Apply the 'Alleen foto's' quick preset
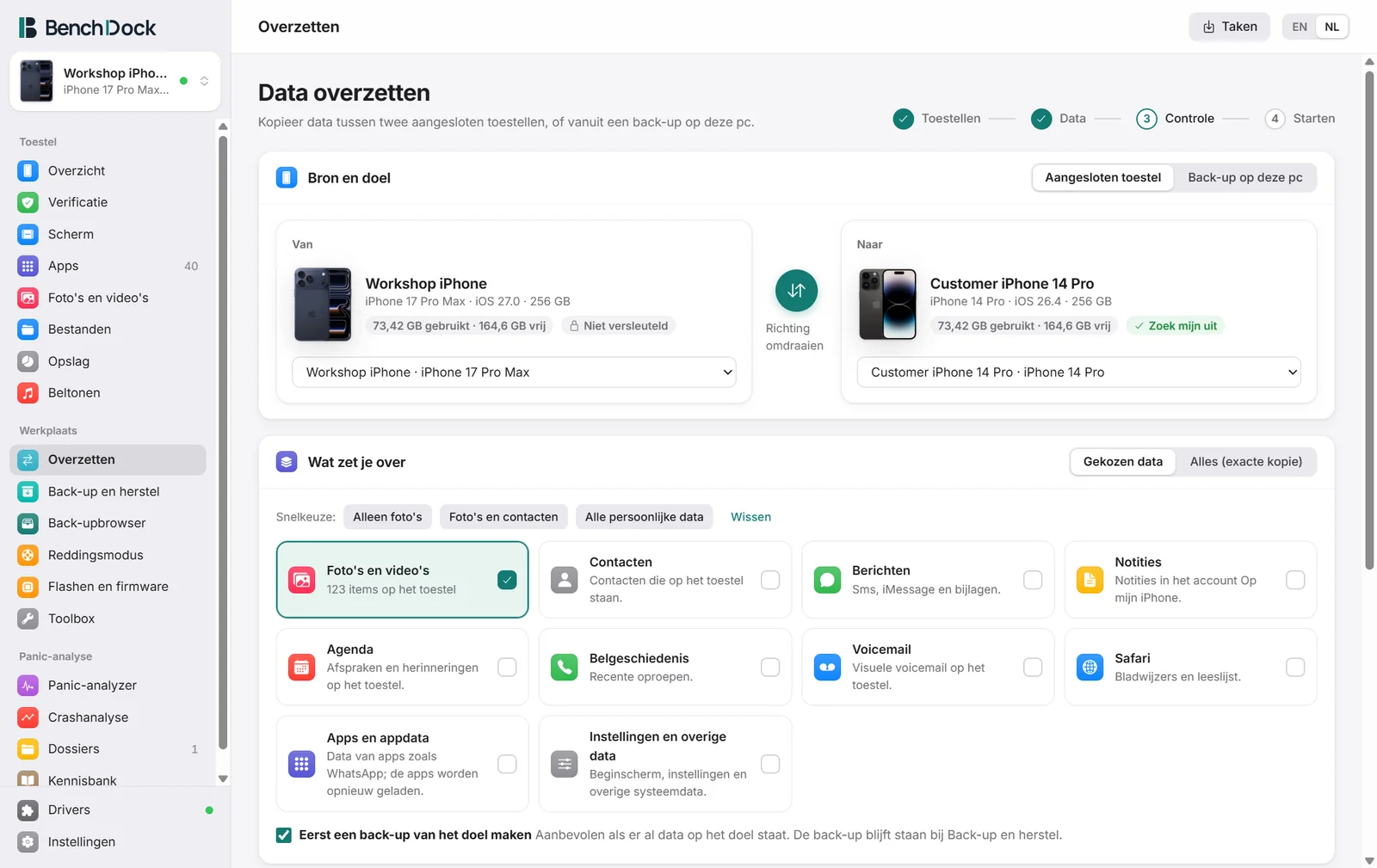Viewport: 1377px width, 868px height. pos(387,517)
